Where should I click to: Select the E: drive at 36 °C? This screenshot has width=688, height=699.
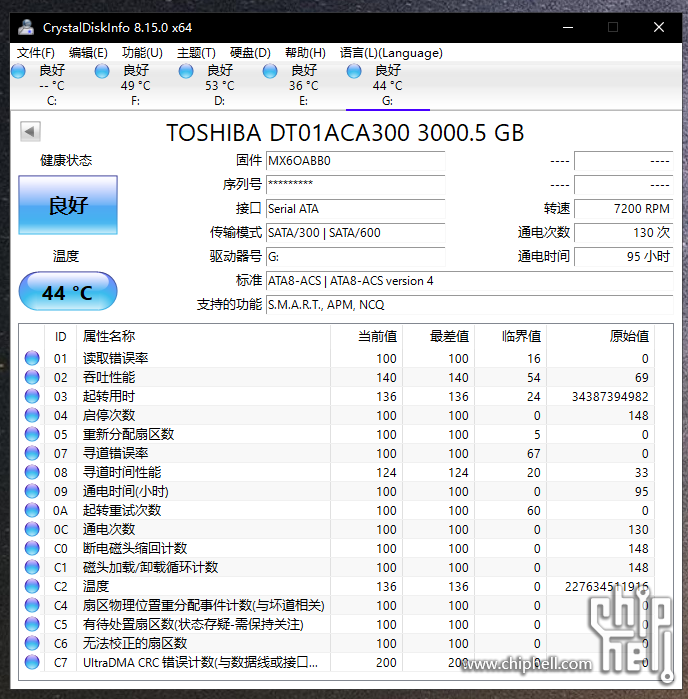click(304, 85)
